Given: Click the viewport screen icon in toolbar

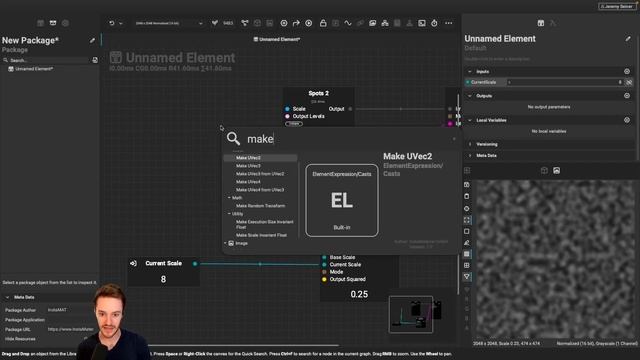Looking at the screenshot, I should click(422, 23).
